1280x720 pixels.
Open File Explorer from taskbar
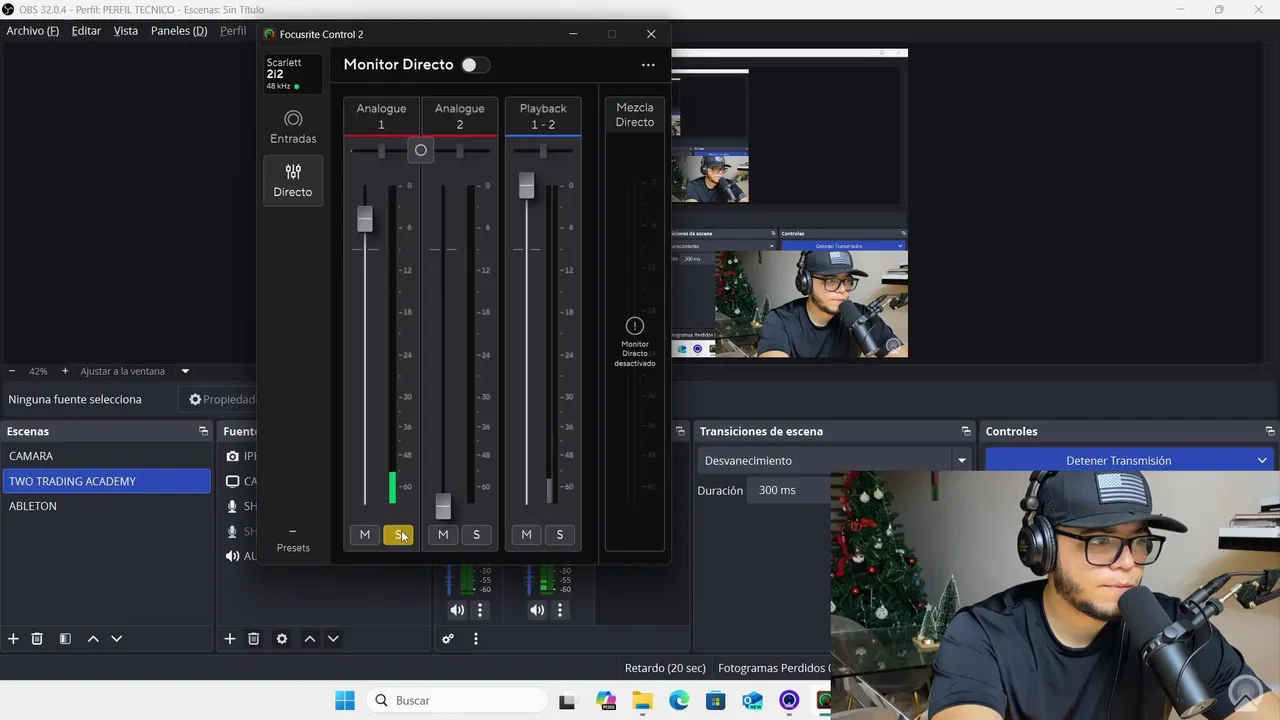(x=642, y=701)
